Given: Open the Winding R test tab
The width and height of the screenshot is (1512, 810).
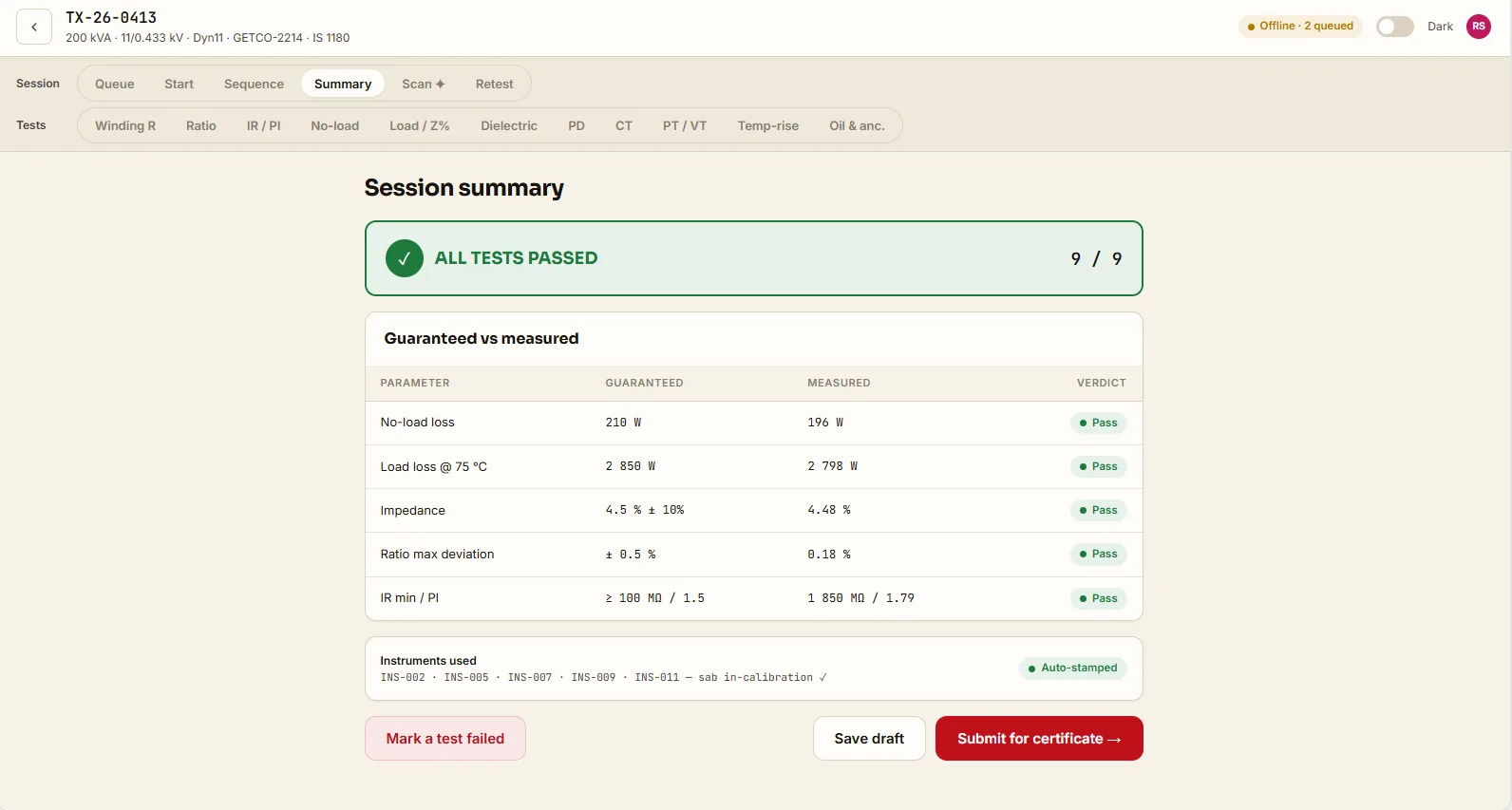Looking at the screenshot, I should pyautogui.click(x=125, y=125).
